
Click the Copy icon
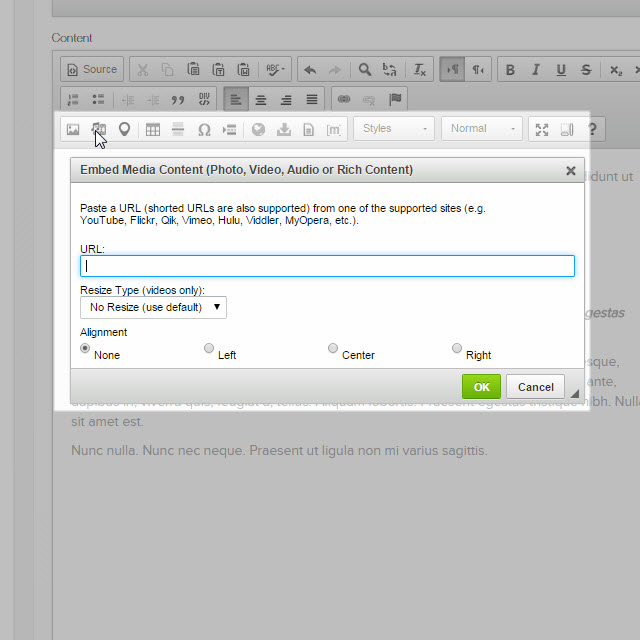(167, 70)
